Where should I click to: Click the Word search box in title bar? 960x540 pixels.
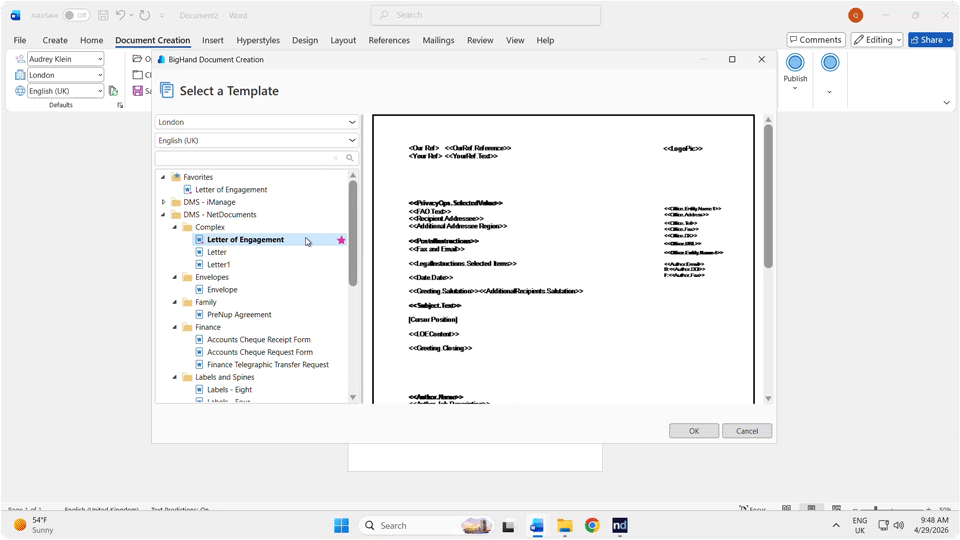tap(485, 15)
